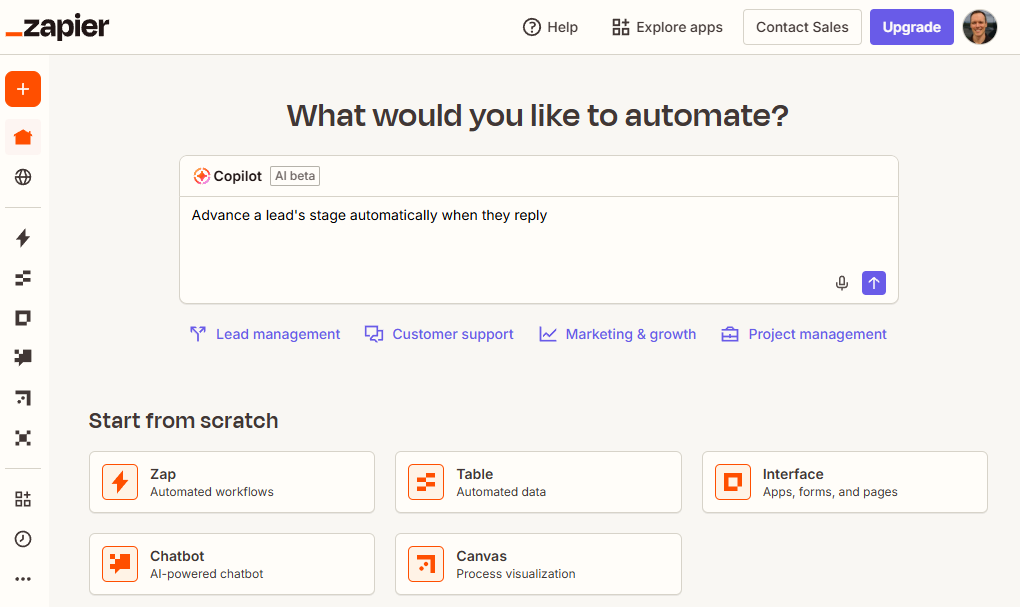The image size is (1020, 607).
Task: Open the Apps grid icon in sidebar
Action: coord(23,499)
